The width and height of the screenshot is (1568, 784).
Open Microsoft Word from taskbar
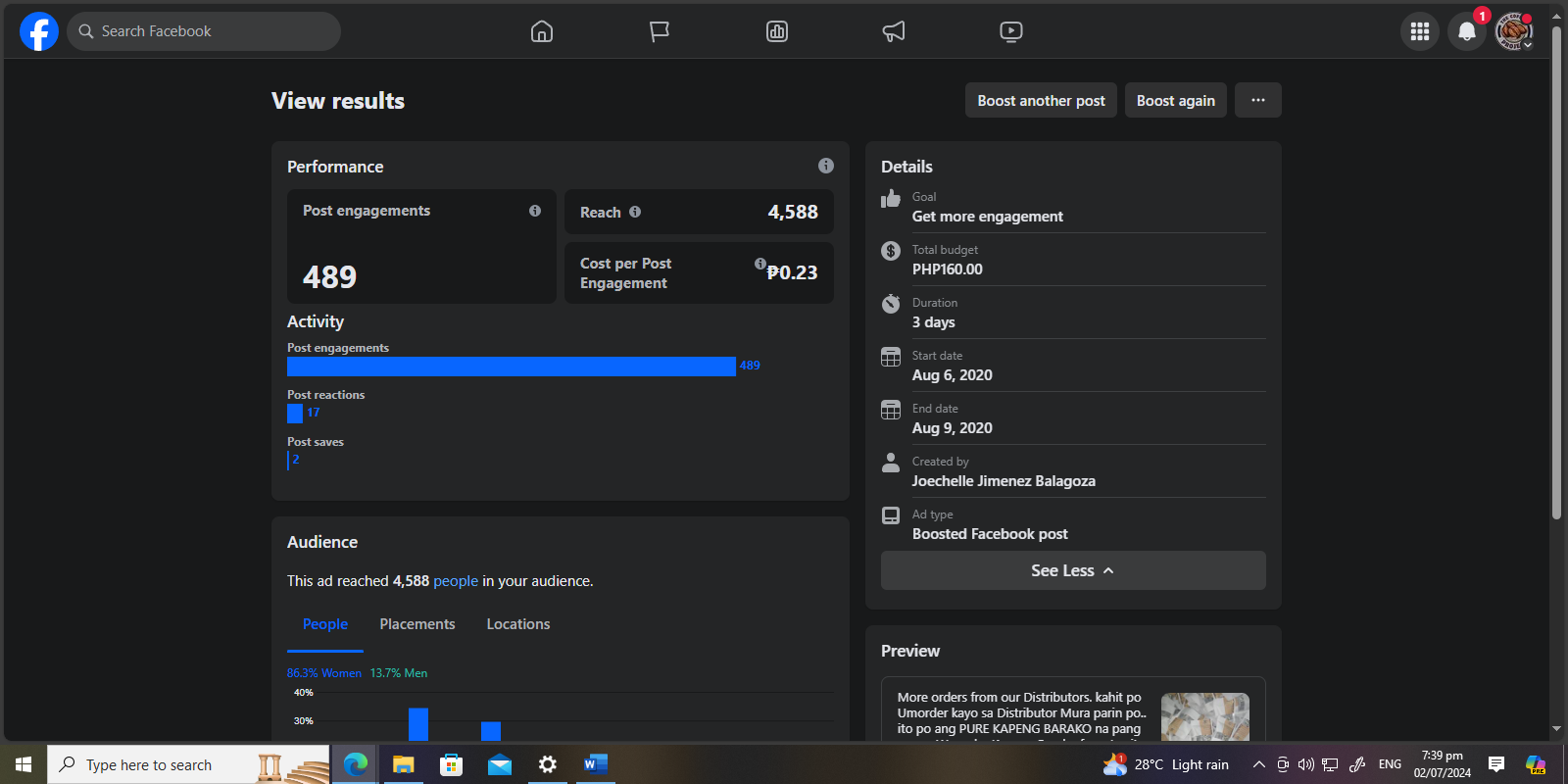tap(596, 764)
